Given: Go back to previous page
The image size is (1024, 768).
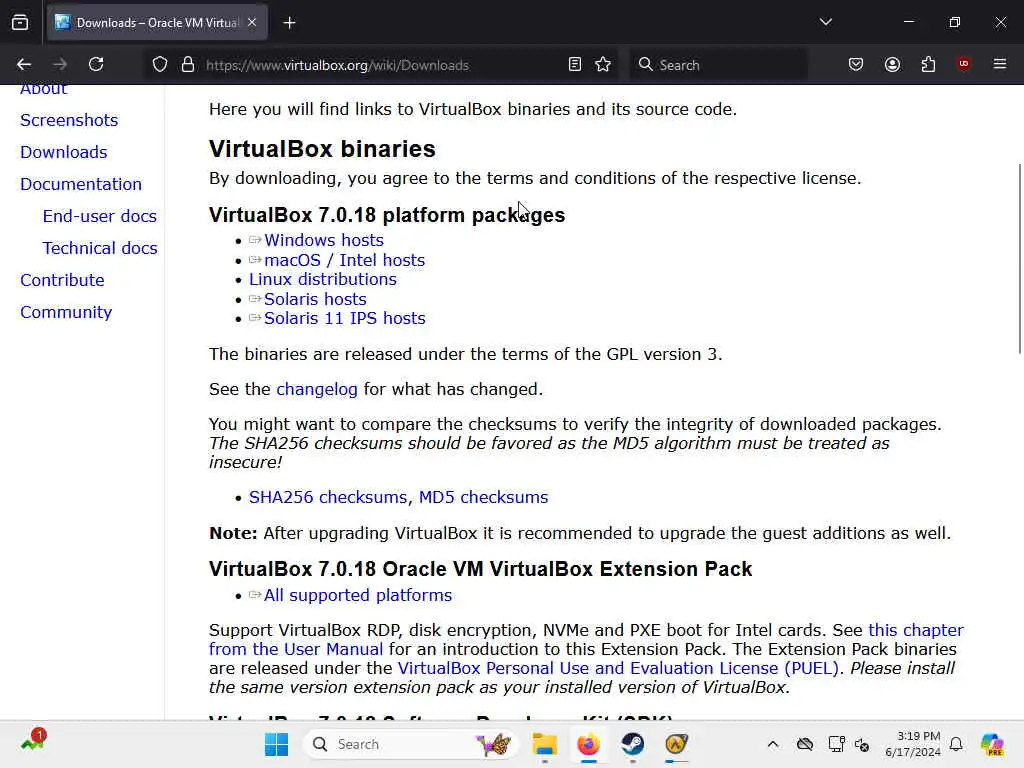Looking at the screenshot, I should (24, 65).
